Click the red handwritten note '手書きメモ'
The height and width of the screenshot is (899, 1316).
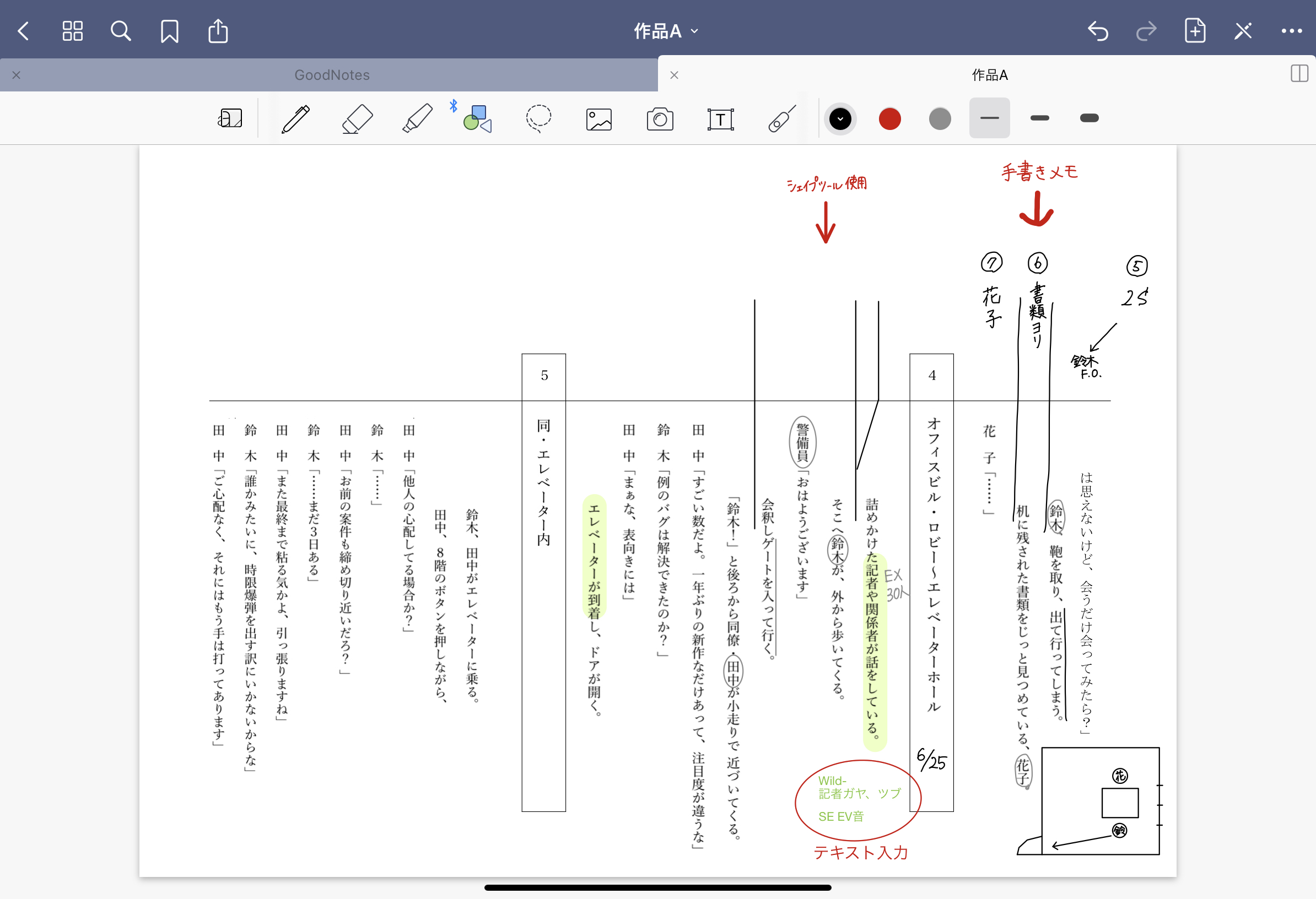tap(1040, 171)
